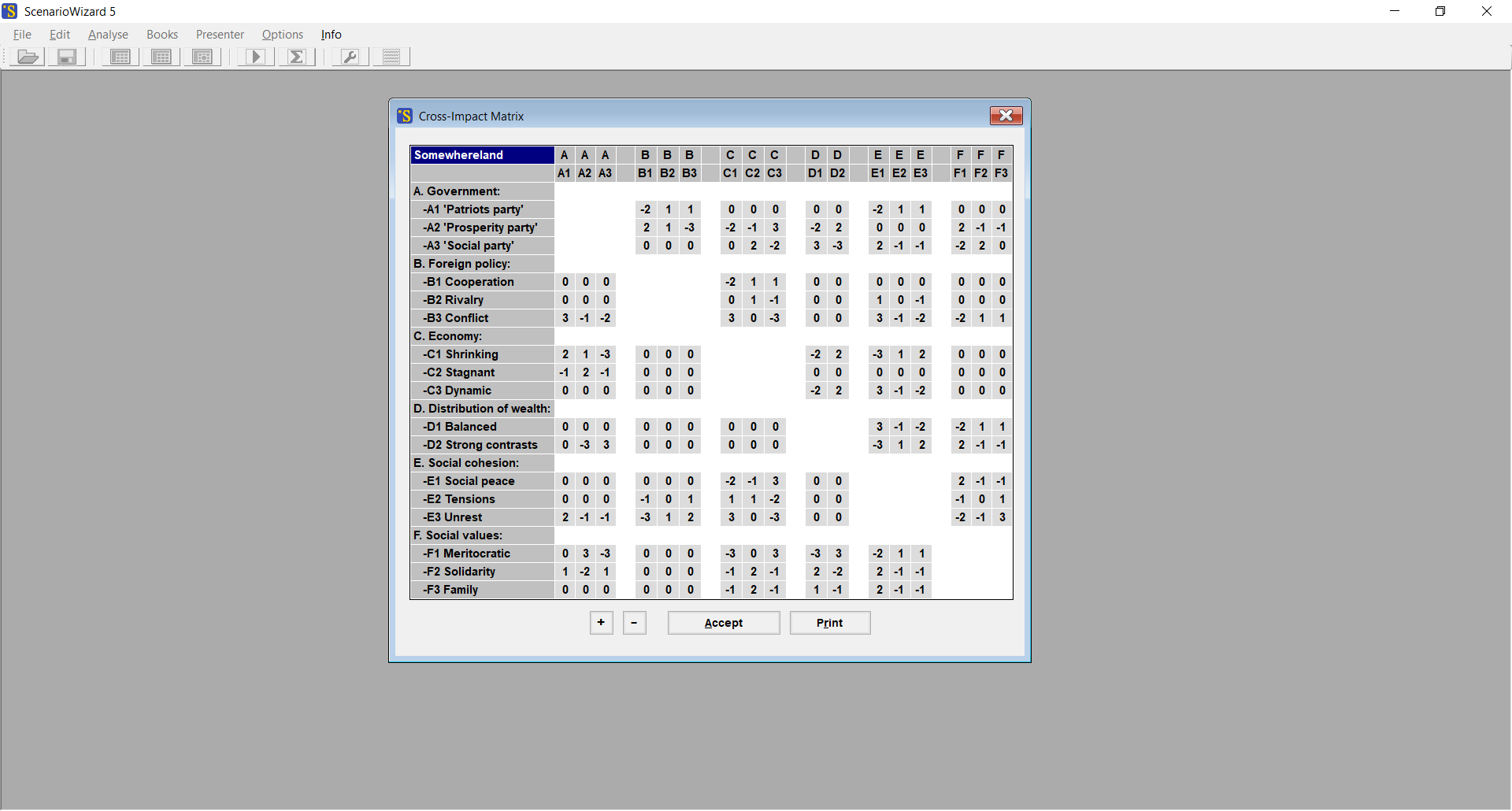Select row label F3 Family
The image size is (1512, 811).
pyautogui.click(x=482, y=590)
